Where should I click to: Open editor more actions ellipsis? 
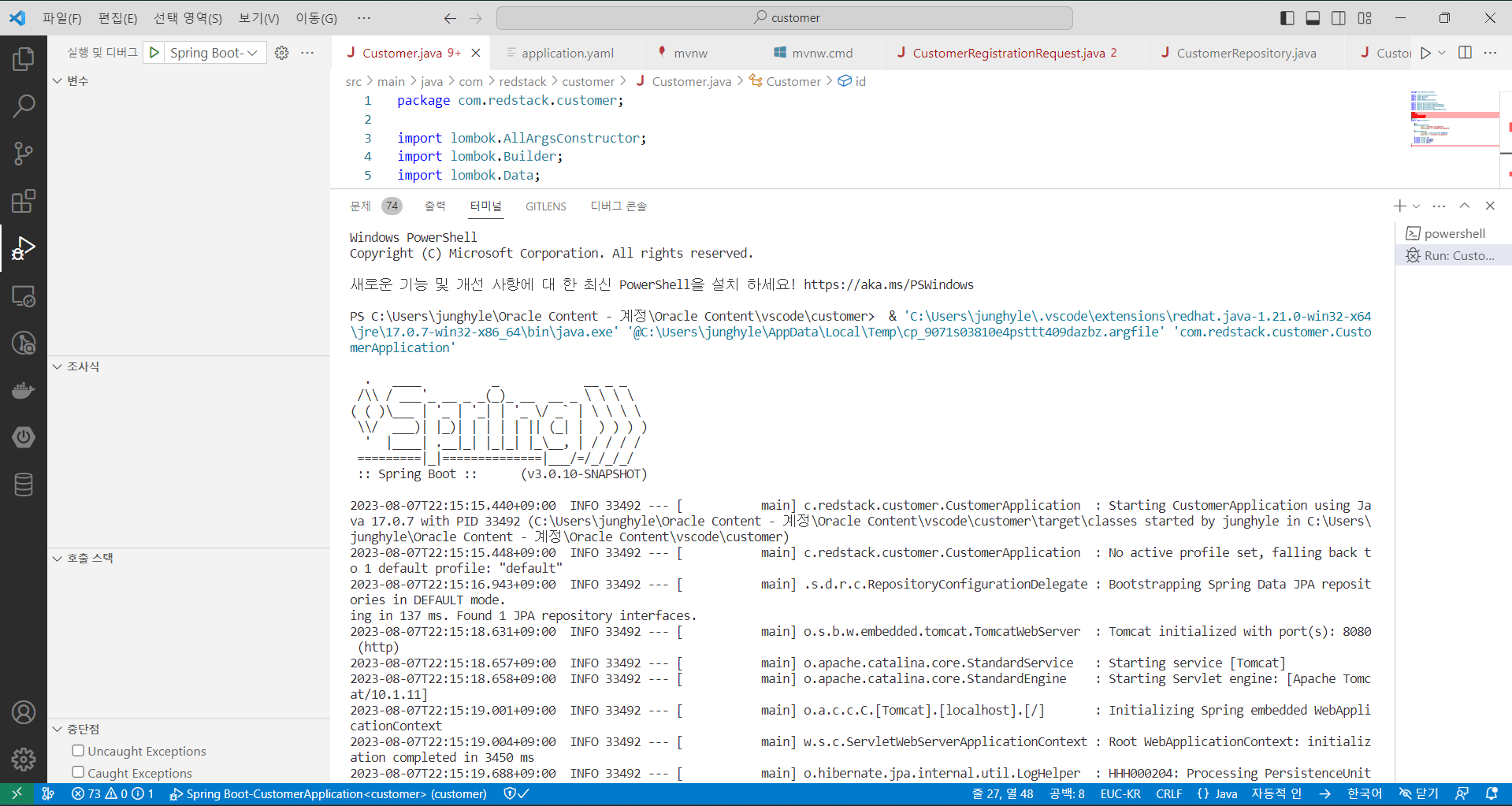pyautogui.click(x=1490, y=53)
